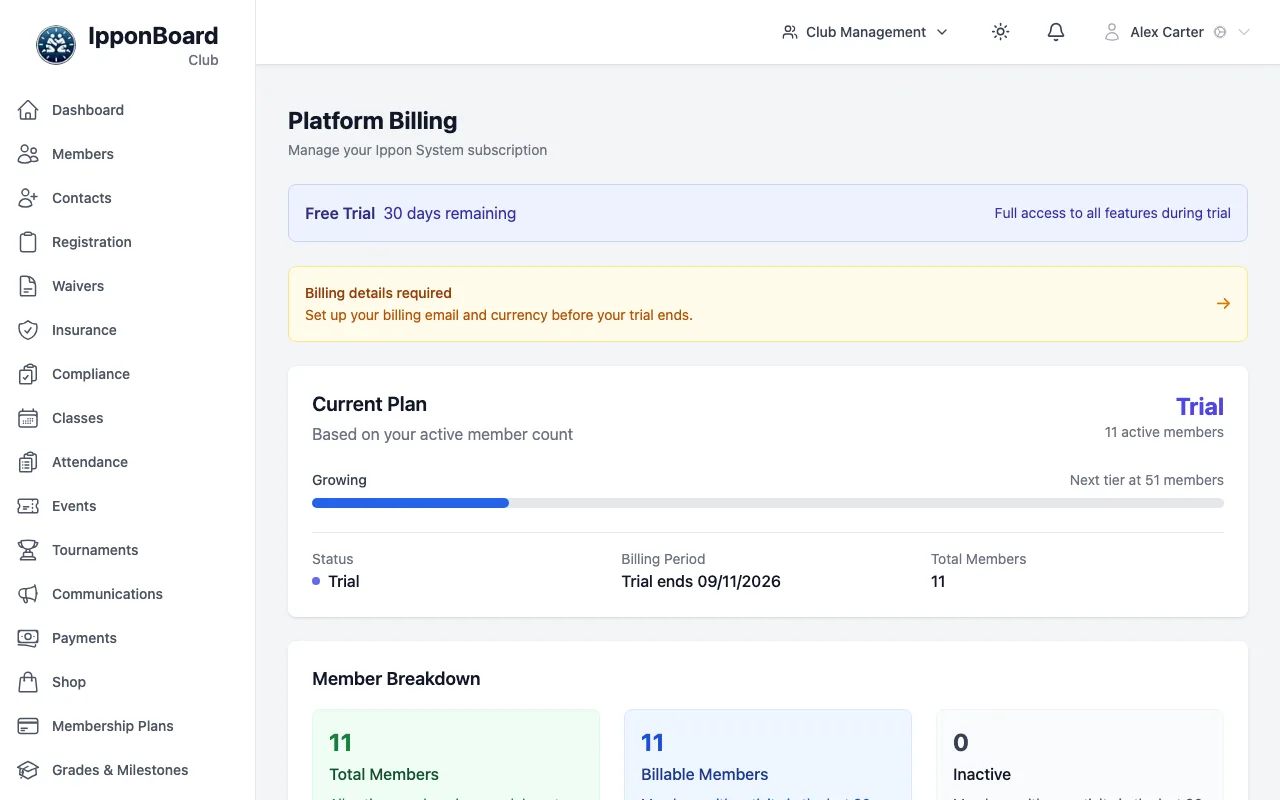
Task: Click the "Platform Billing" heading
Action: [x=372, y=121]
